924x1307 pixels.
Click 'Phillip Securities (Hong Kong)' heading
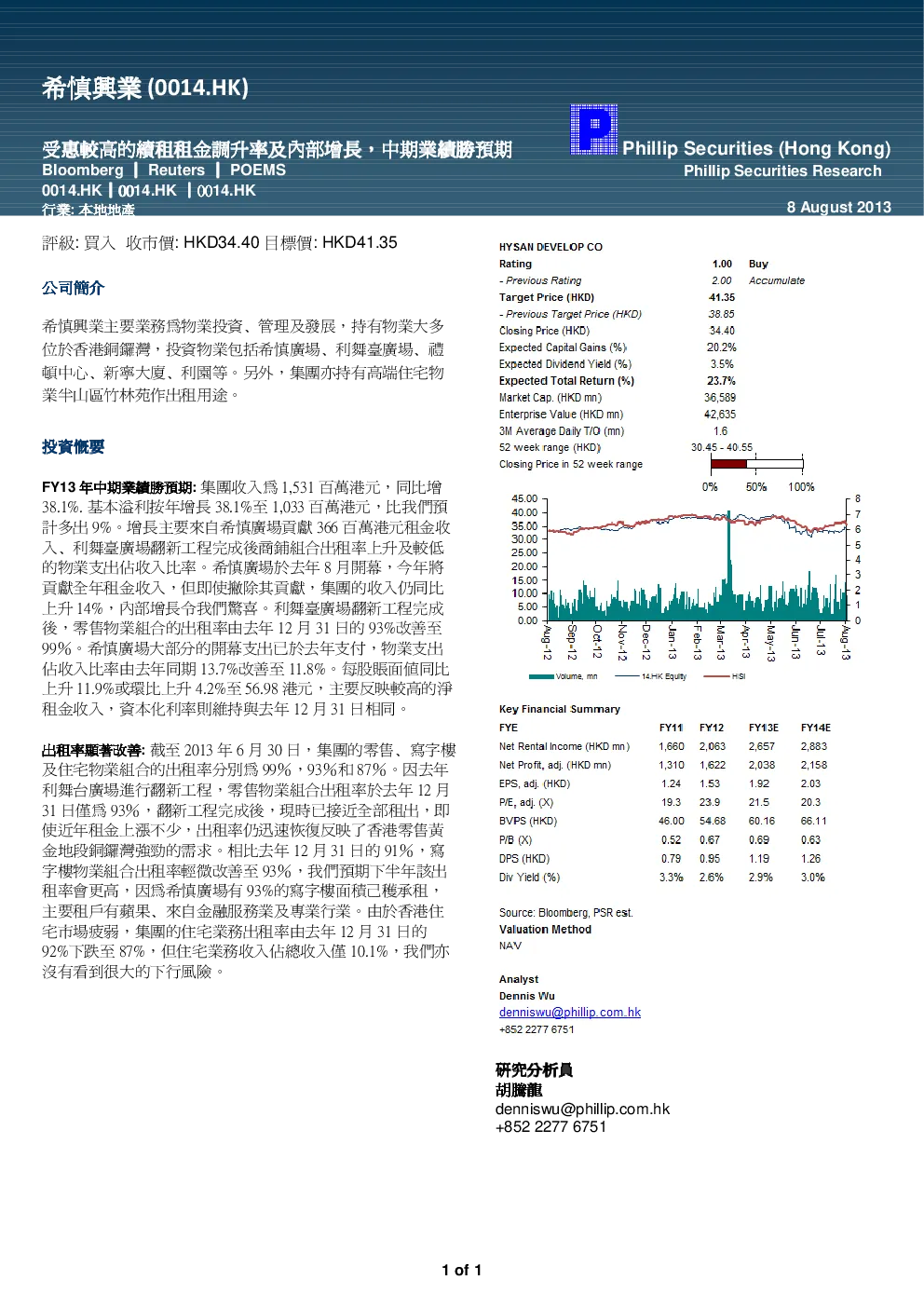tap(756, 148)
